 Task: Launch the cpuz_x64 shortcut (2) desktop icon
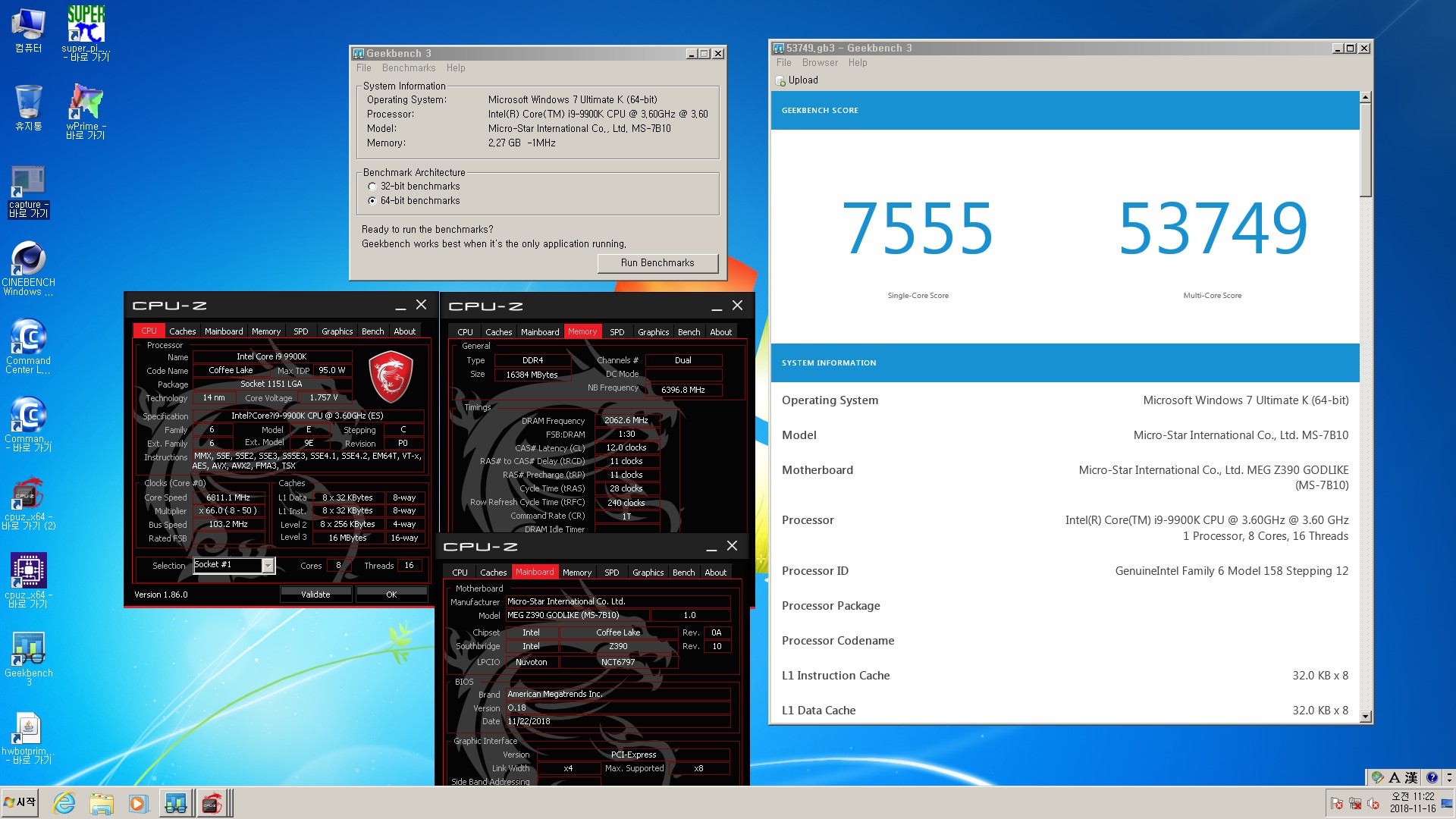tap(28, 504)
